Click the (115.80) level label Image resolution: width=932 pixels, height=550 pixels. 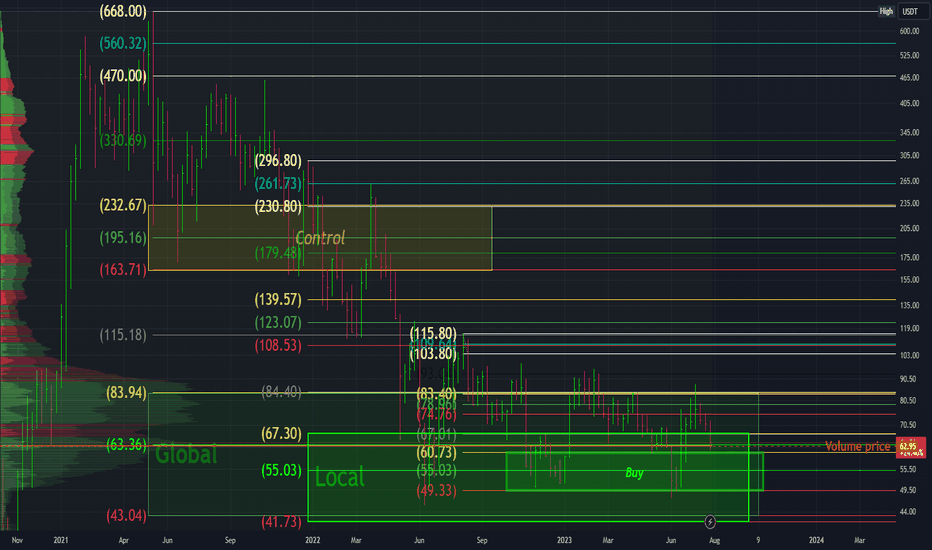click(433, 333)
